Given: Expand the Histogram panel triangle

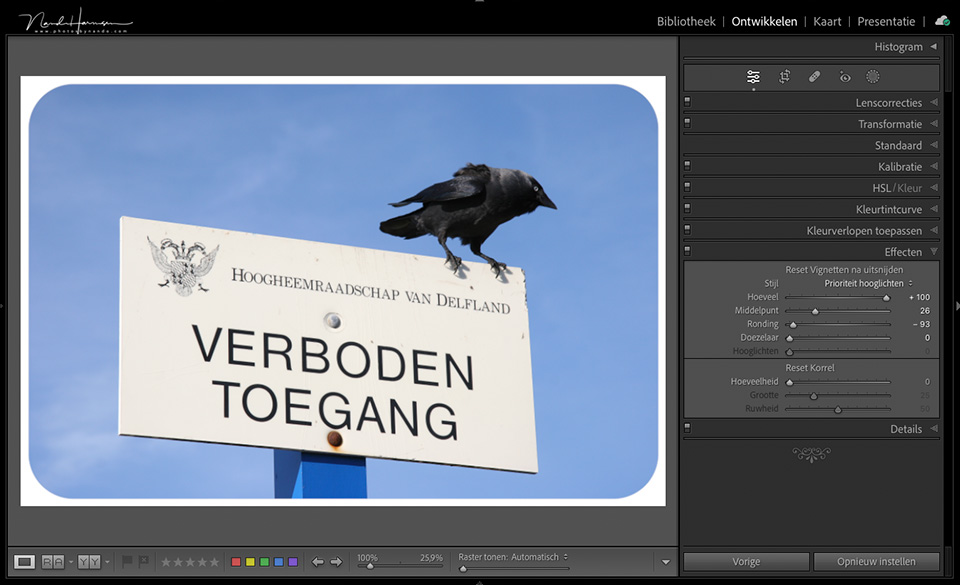Looking at the screenshot, I should 934,47.
